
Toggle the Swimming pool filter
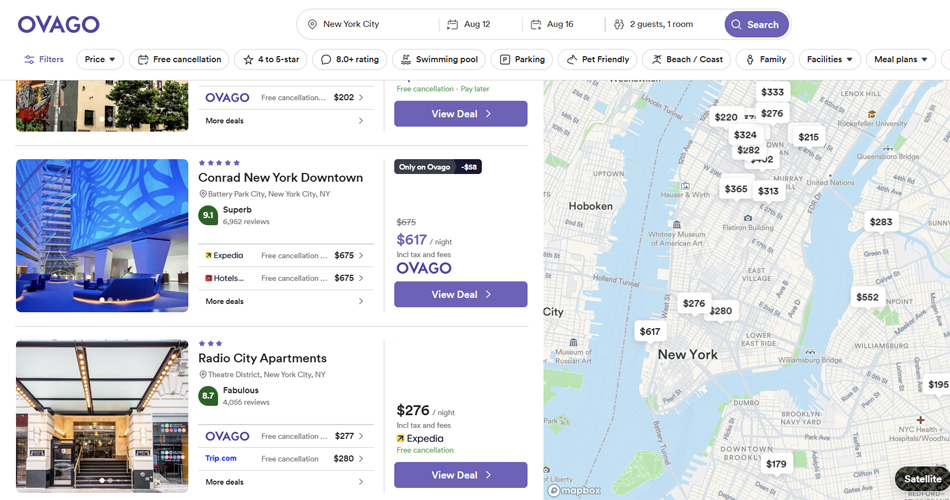coord(439,59)
